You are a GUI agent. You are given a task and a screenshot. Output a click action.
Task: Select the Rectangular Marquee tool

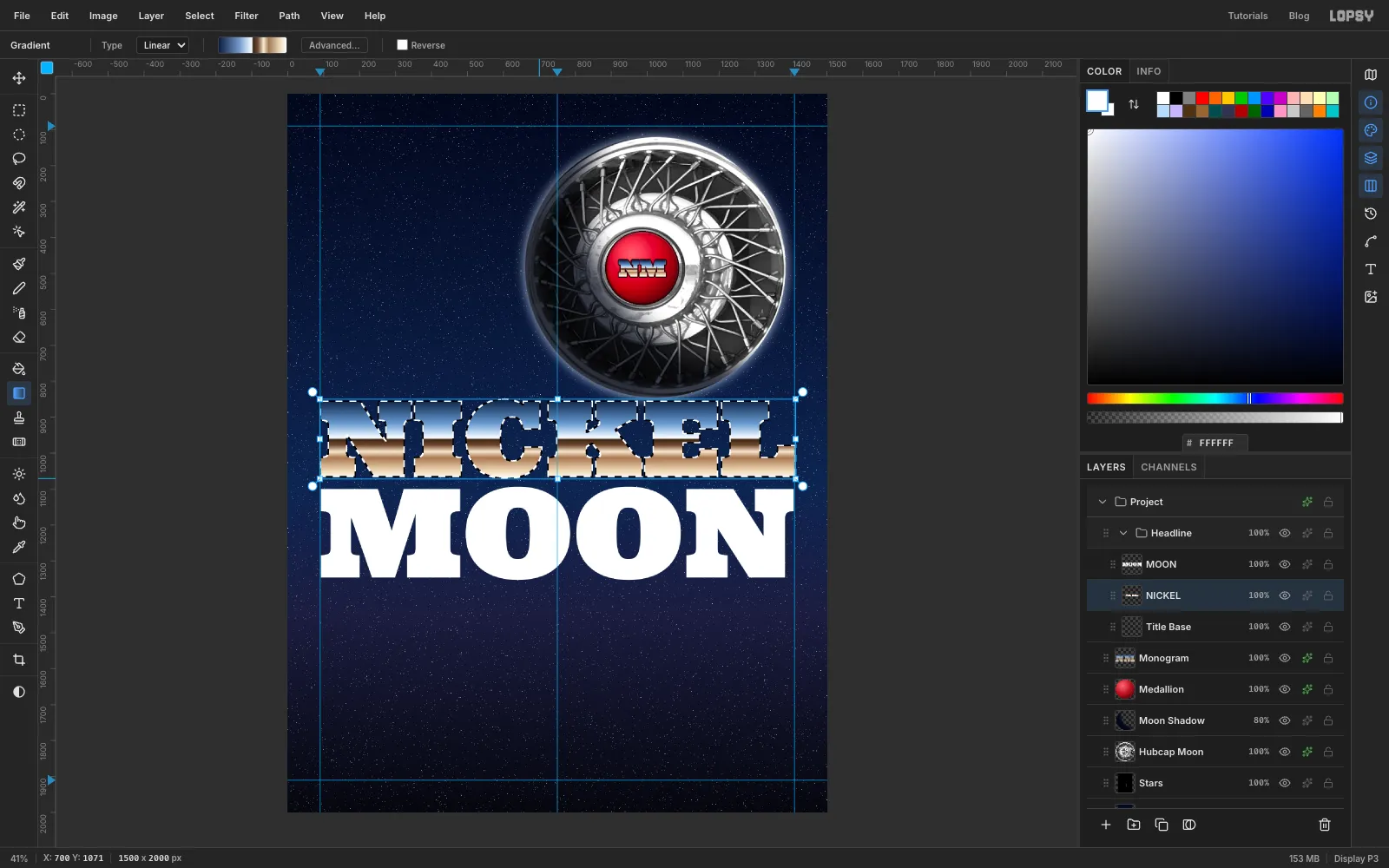19,110
